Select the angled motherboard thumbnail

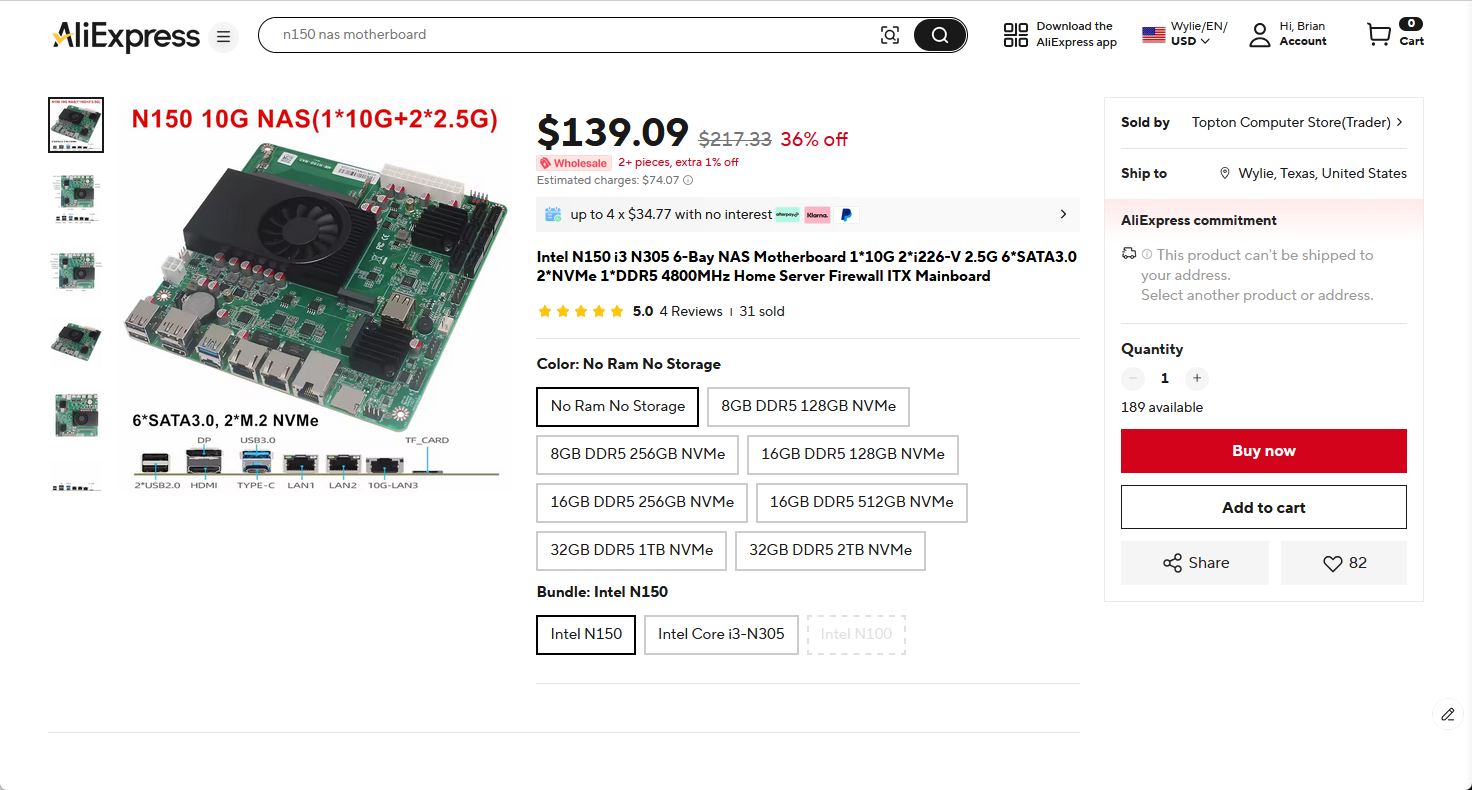click(76, 341)
